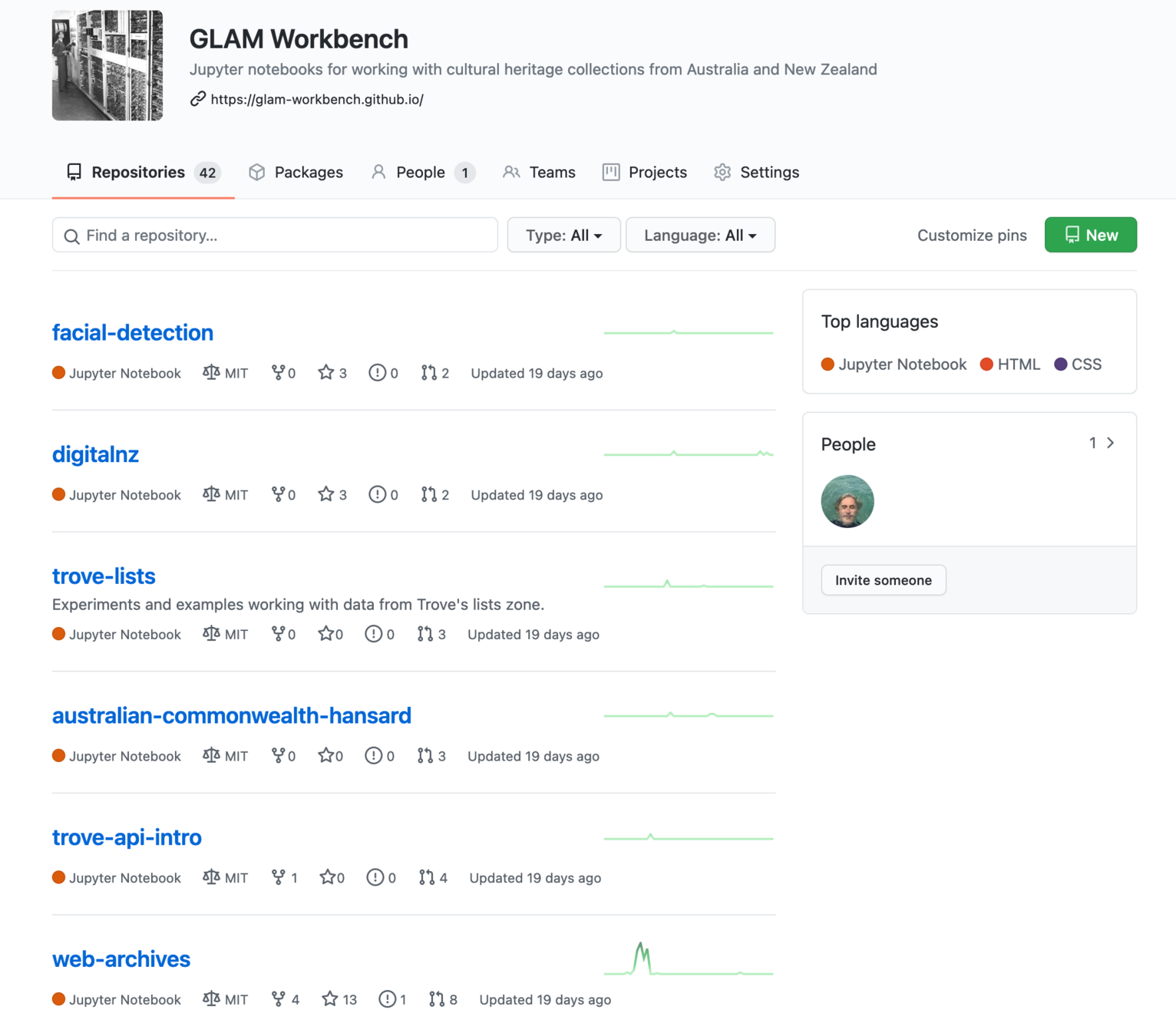The height and width of the screenshot is (1036, 1176).
Task: Click the repository count badge 42
Action: click(207, 173)
